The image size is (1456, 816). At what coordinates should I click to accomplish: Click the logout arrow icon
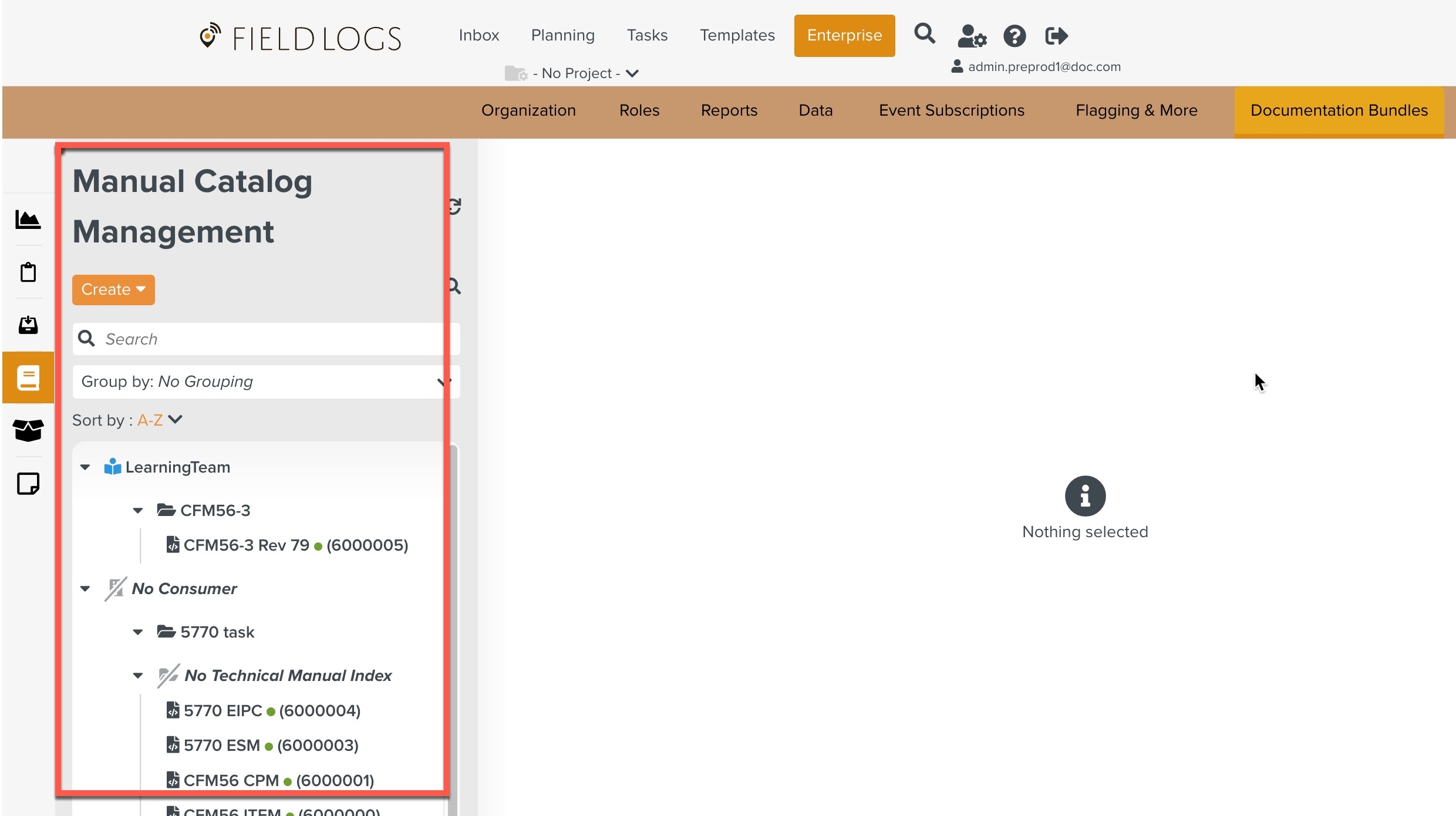click(x=1056, y=36)
